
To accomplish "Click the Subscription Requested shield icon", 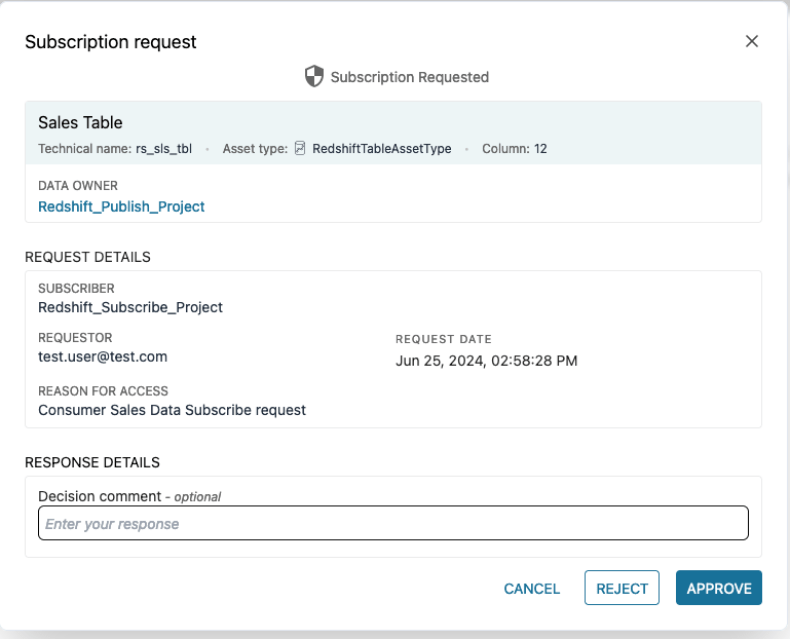I will 314,76.
